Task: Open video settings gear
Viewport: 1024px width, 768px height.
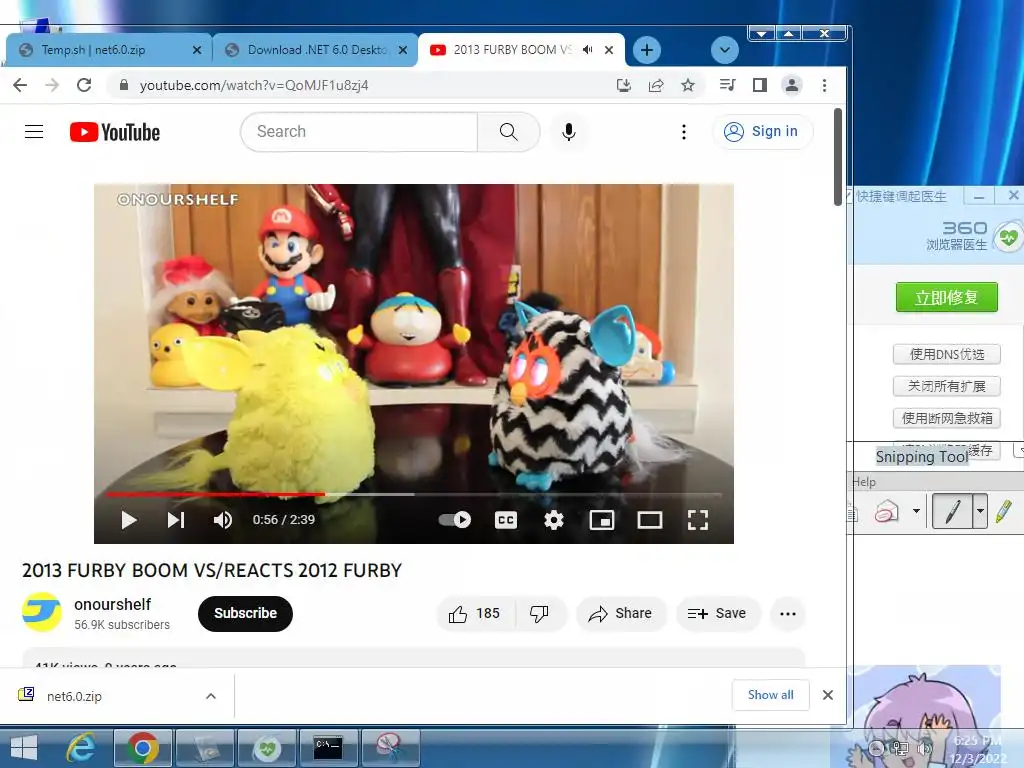Action: (554, 520)
